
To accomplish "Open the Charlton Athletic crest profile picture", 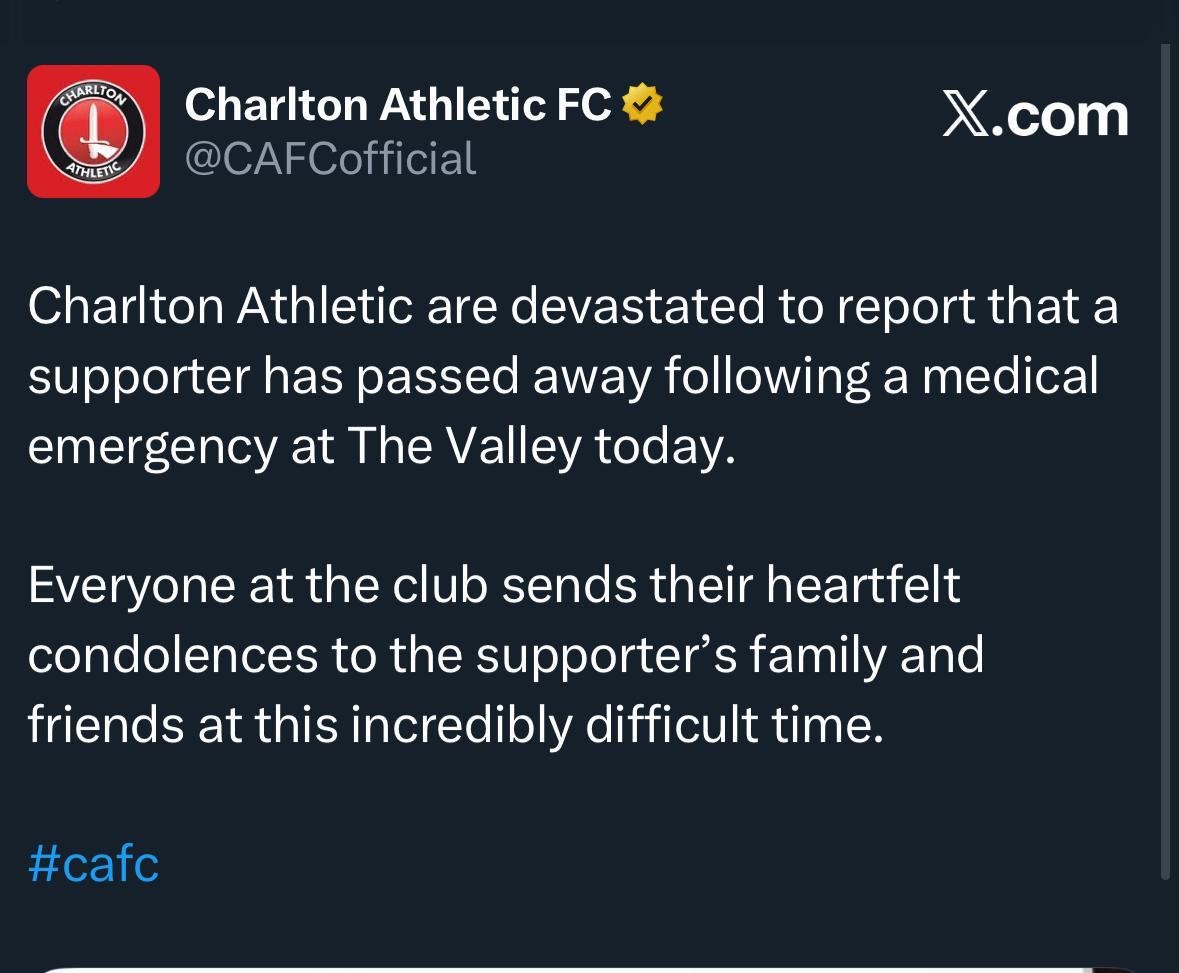I will pos(93,131).
